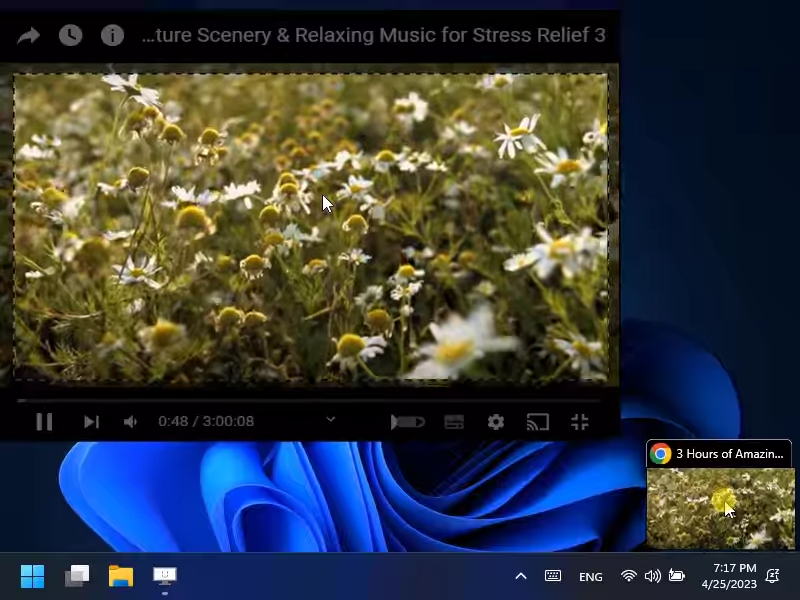Exit full screen mode
The width and height of the screenshot is (800, 600).
coord(580,422)
